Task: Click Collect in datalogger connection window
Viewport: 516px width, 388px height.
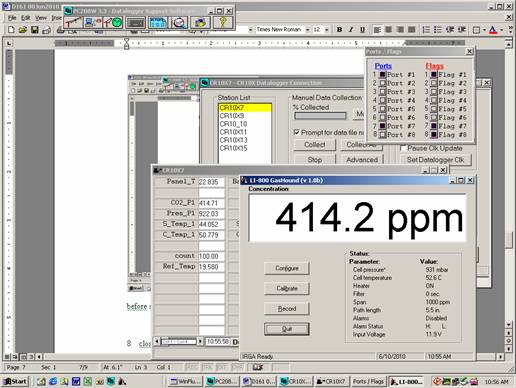Action: pyautogui.click(x=315, y=145)
